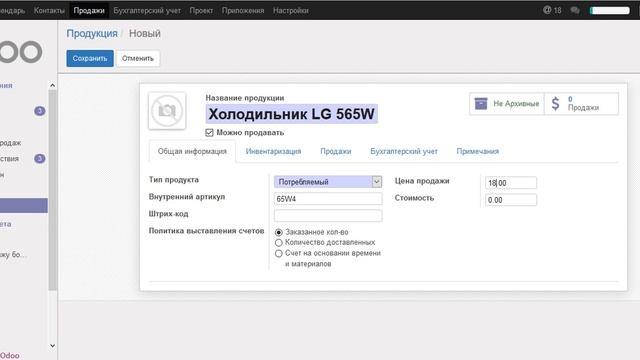Open 'Проект' top menu

[201, 10]
